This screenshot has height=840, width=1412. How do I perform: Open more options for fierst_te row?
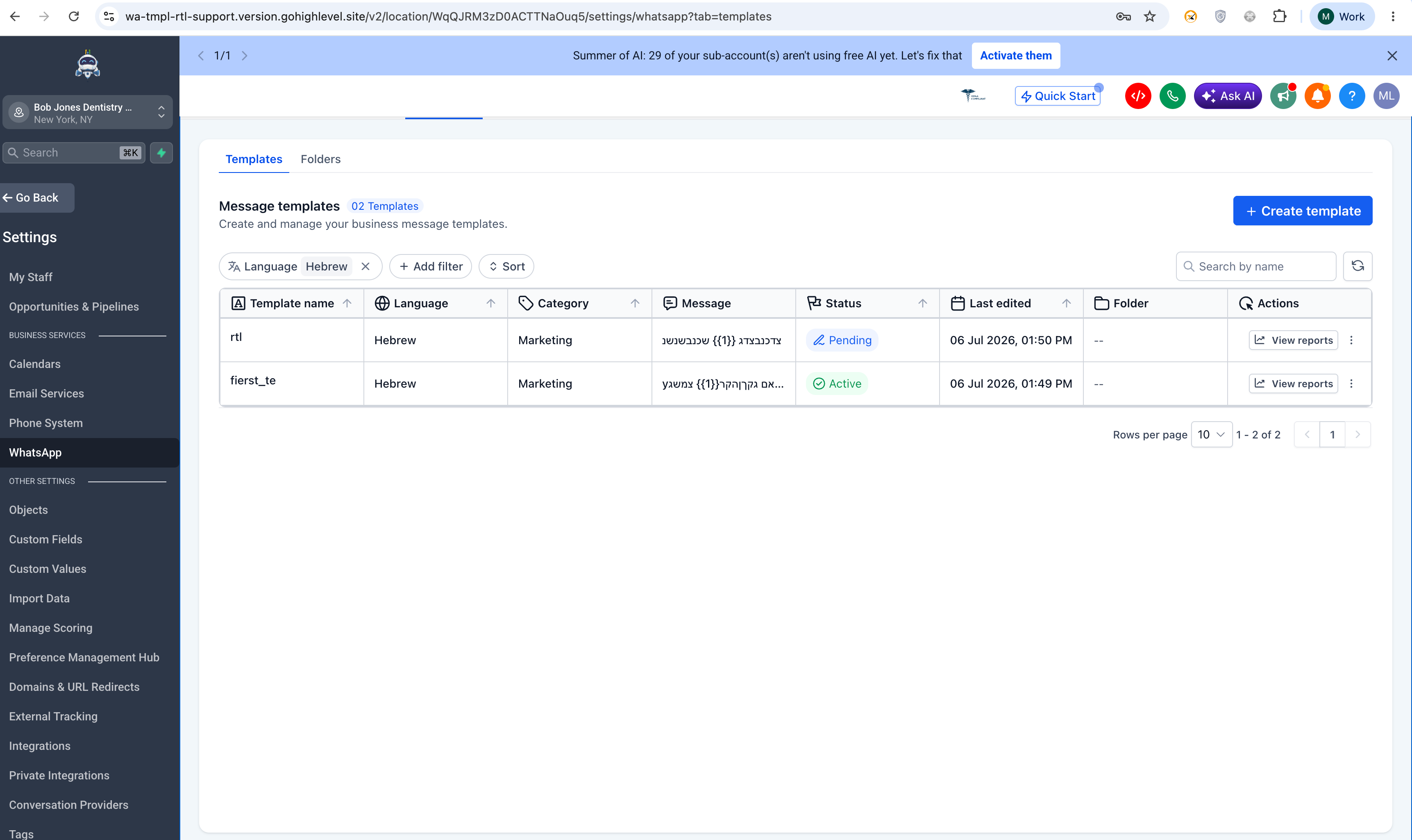click(x=1351, y=384)
